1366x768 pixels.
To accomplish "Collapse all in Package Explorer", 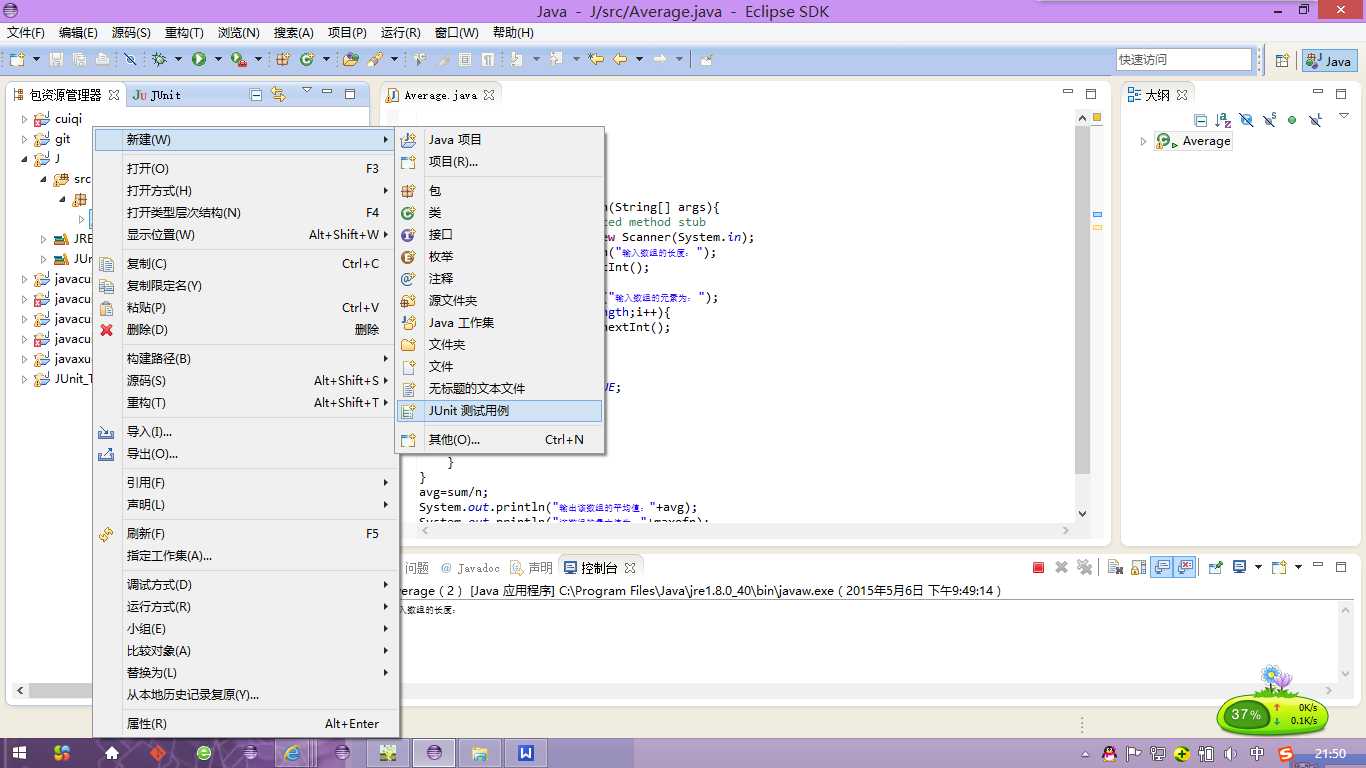I will [x=256, y=95].
